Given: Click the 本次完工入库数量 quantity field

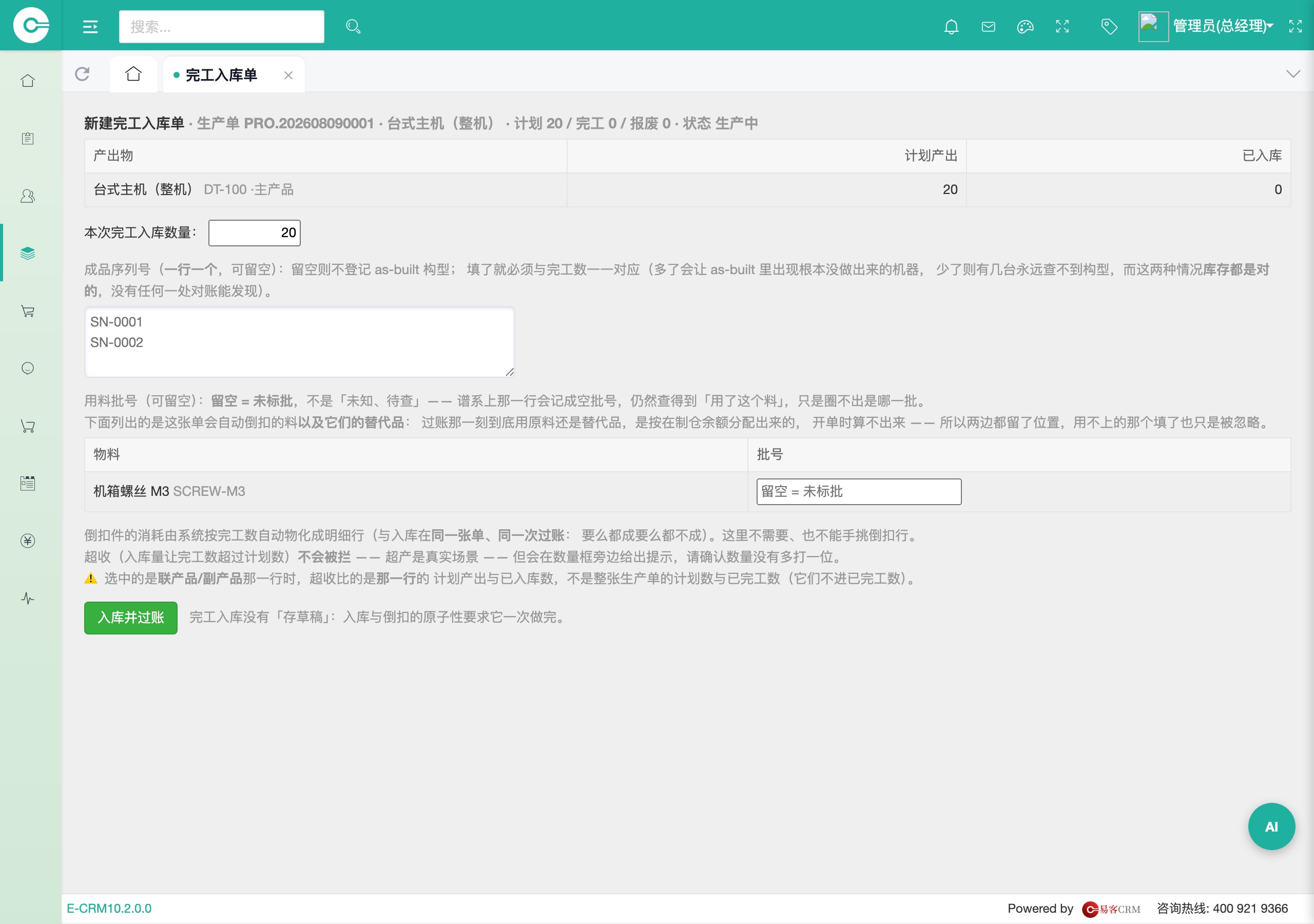Looking at the screenshot, I should 255,233.
